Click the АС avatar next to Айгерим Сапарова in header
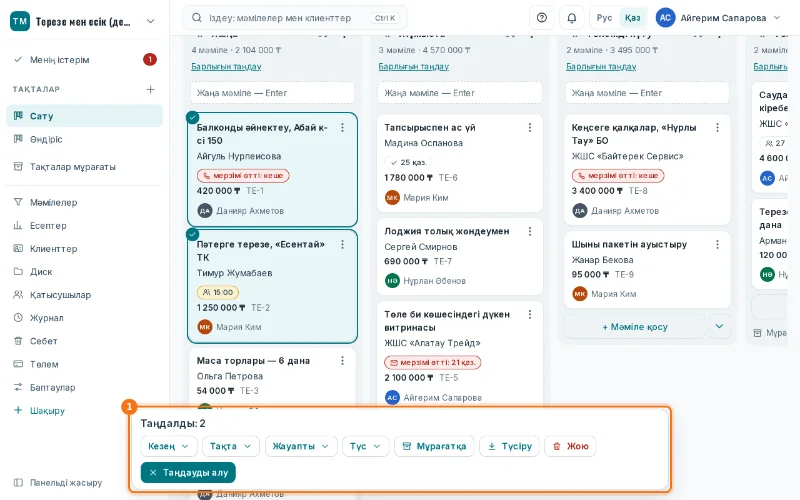This screenshot has height=500, width=800. [665, 18]
